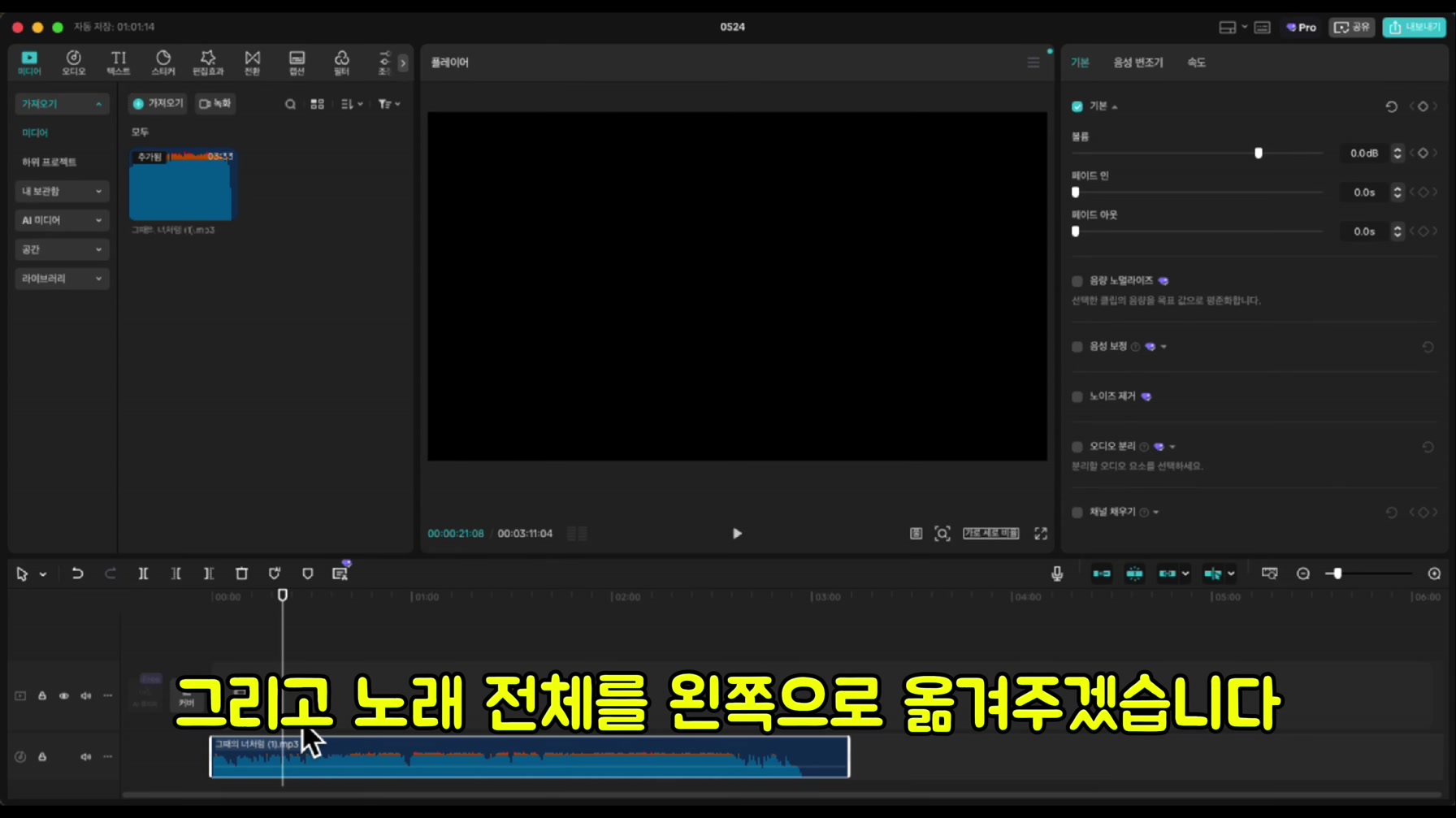The image size is (1456, 818).
Task: Open the 캡션 (Captions) tab
Action: (297, 63)
